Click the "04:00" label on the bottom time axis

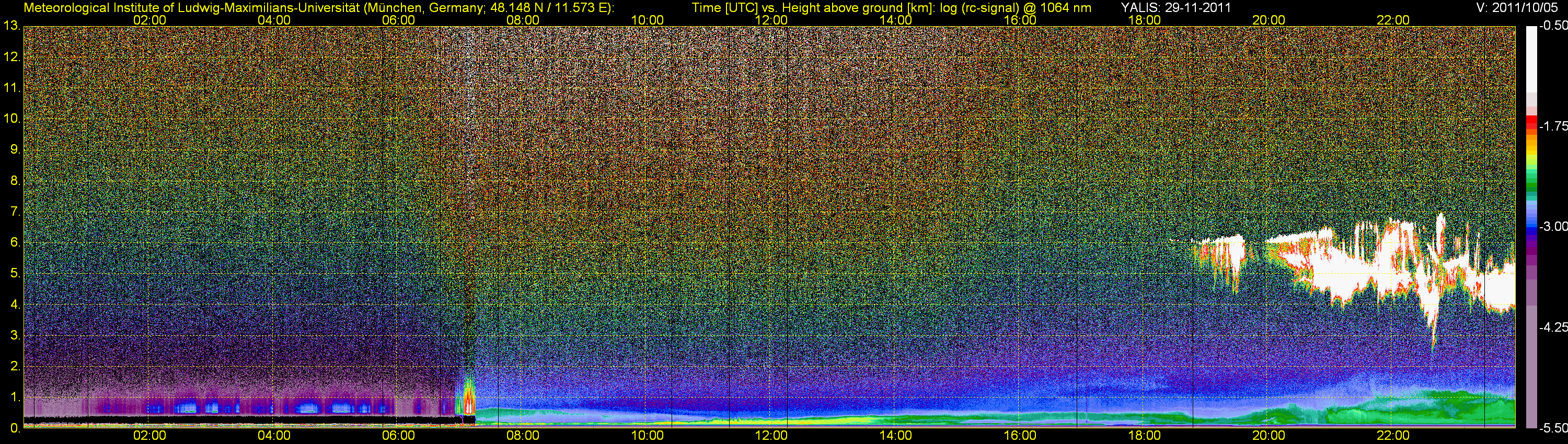(x=274, y=436)
